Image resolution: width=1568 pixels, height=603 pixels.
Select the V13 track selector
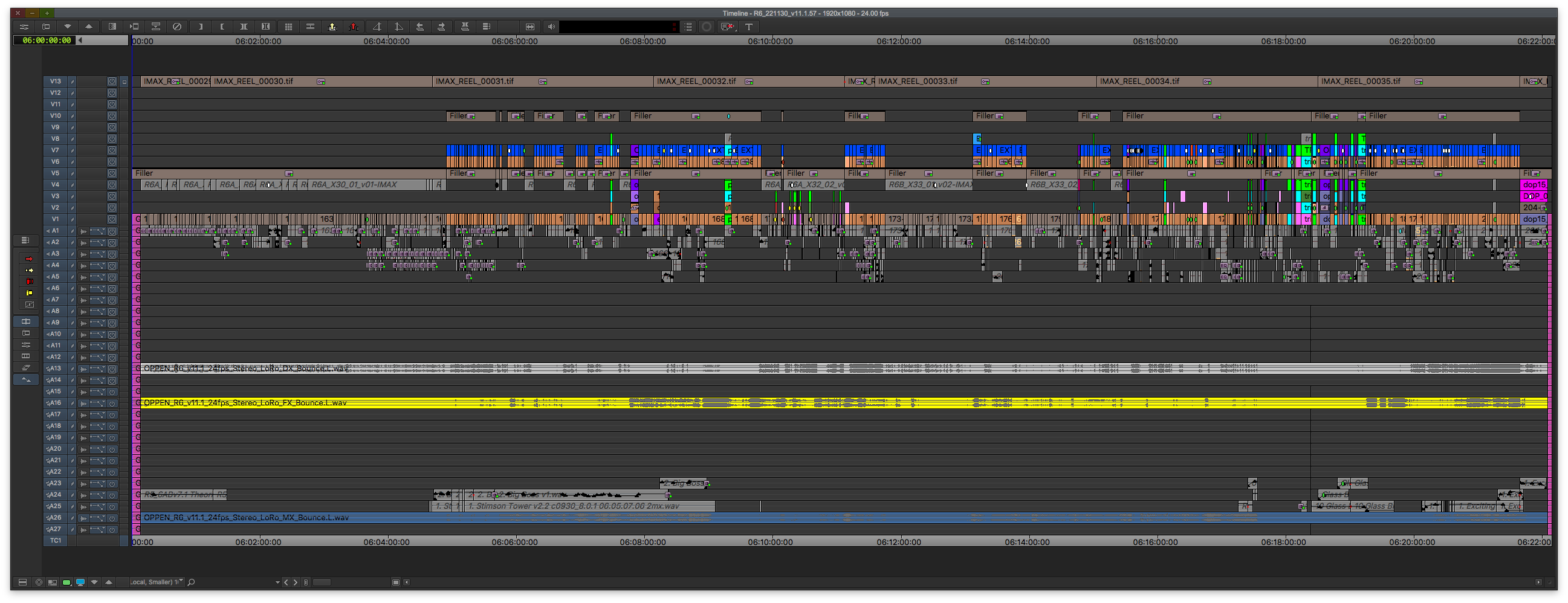[56, 82]
